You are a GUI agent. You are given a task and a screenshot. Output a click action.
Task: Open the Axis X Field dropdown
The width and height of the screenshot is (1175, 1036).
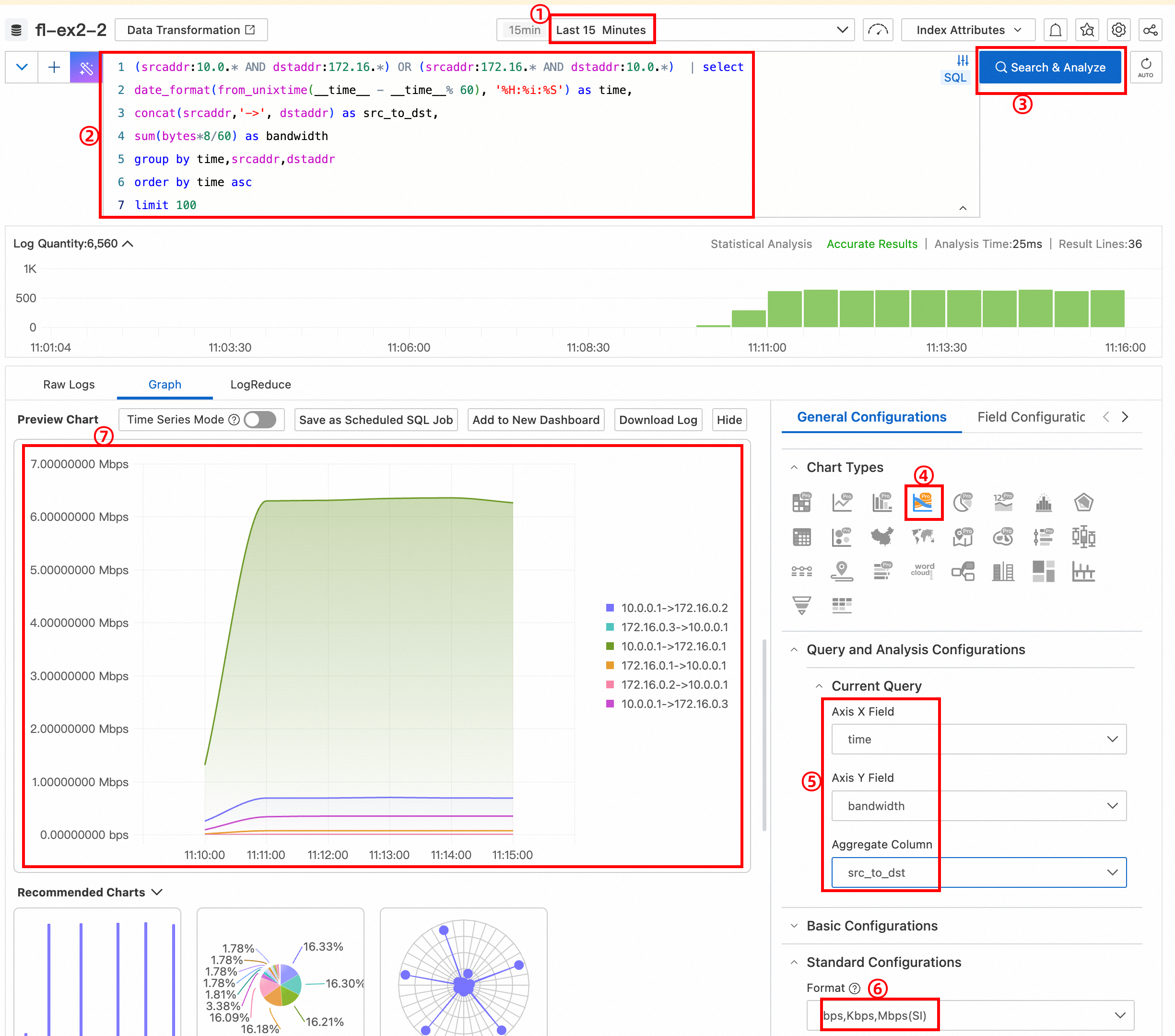tap(978, 739)
